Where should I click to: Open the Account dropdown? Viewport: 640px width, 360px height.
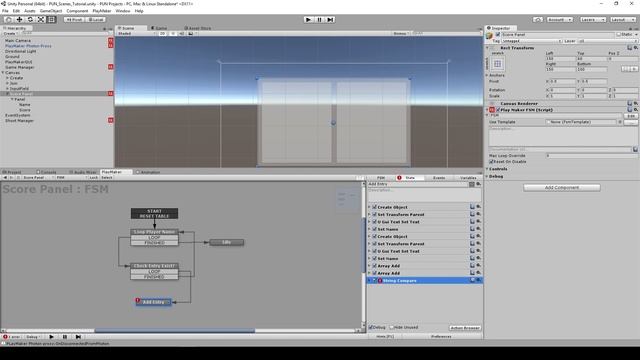(x=559, y=20)
